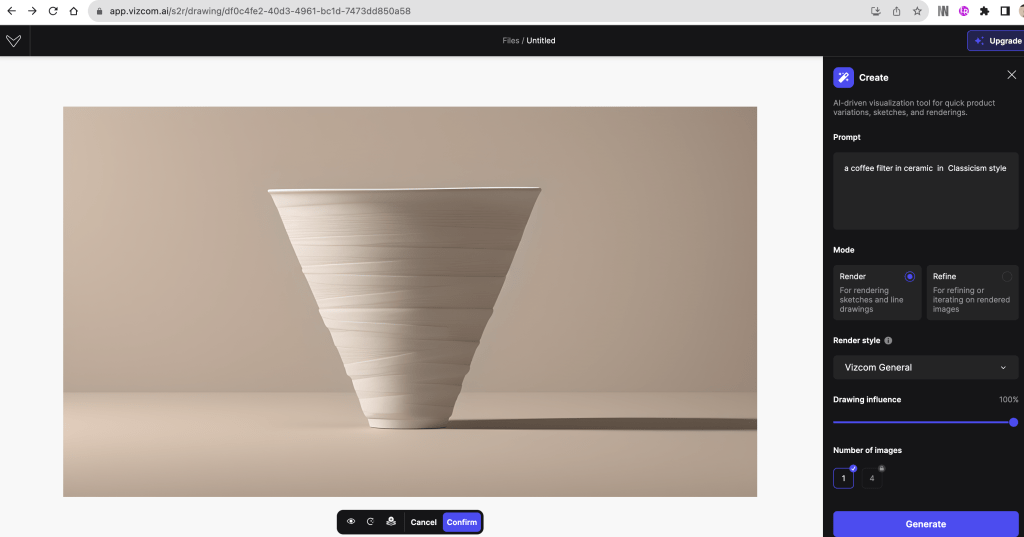The height and width of the screenshot is (537, 1024).
Task: Click the browser share icon
Action: (896, 11)
